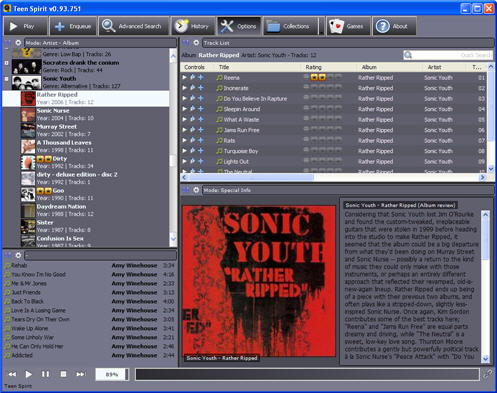Viewport: 497px width, 393px height.
Task: Select Back To Black in the playlist
Action: (x=89, y=301)
